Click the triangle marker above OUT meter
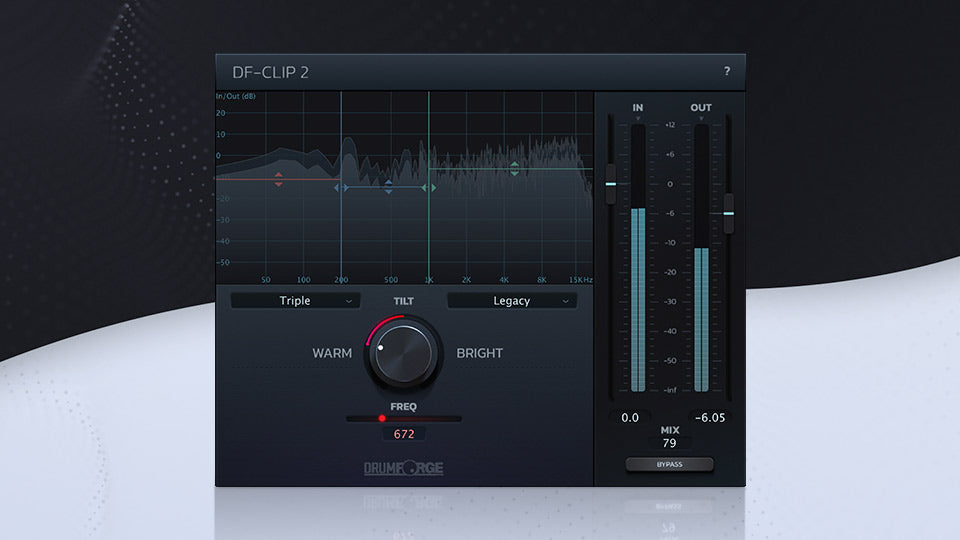 [701, 119]
